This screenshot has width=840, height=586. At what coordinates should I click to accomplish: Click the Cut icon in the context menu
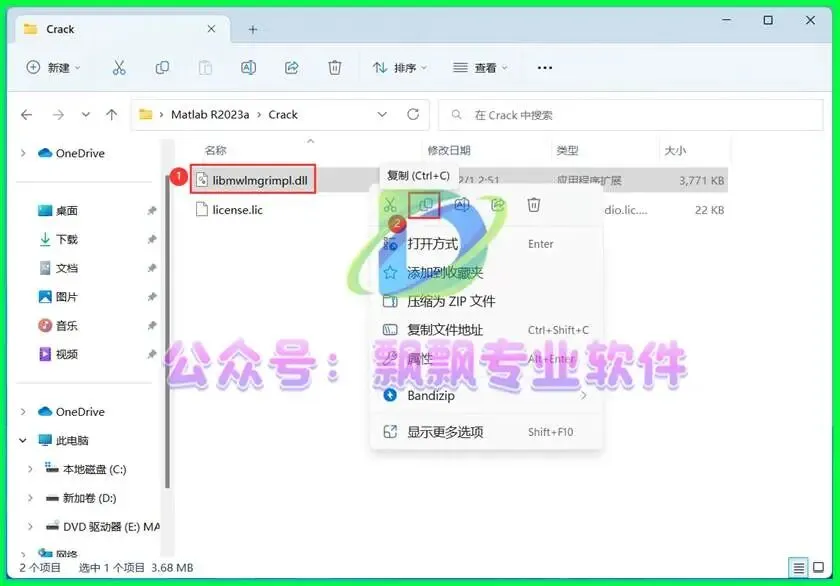pos(390,205)
